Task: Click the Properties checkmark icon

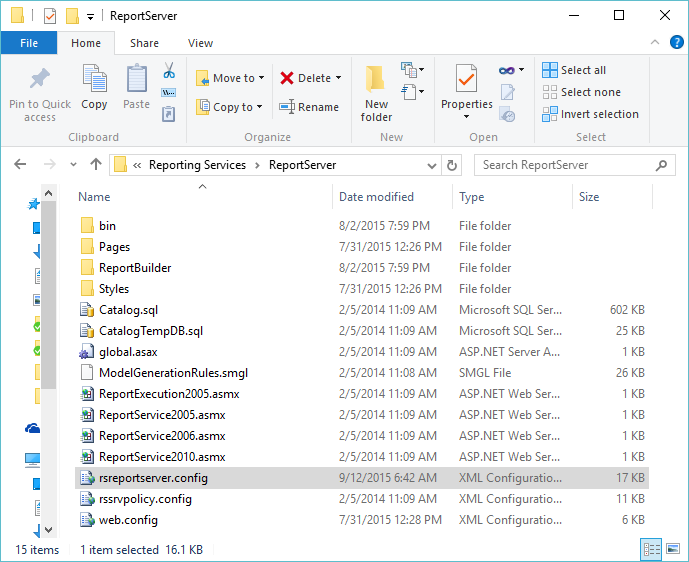Action: click(x=466, y=78)
